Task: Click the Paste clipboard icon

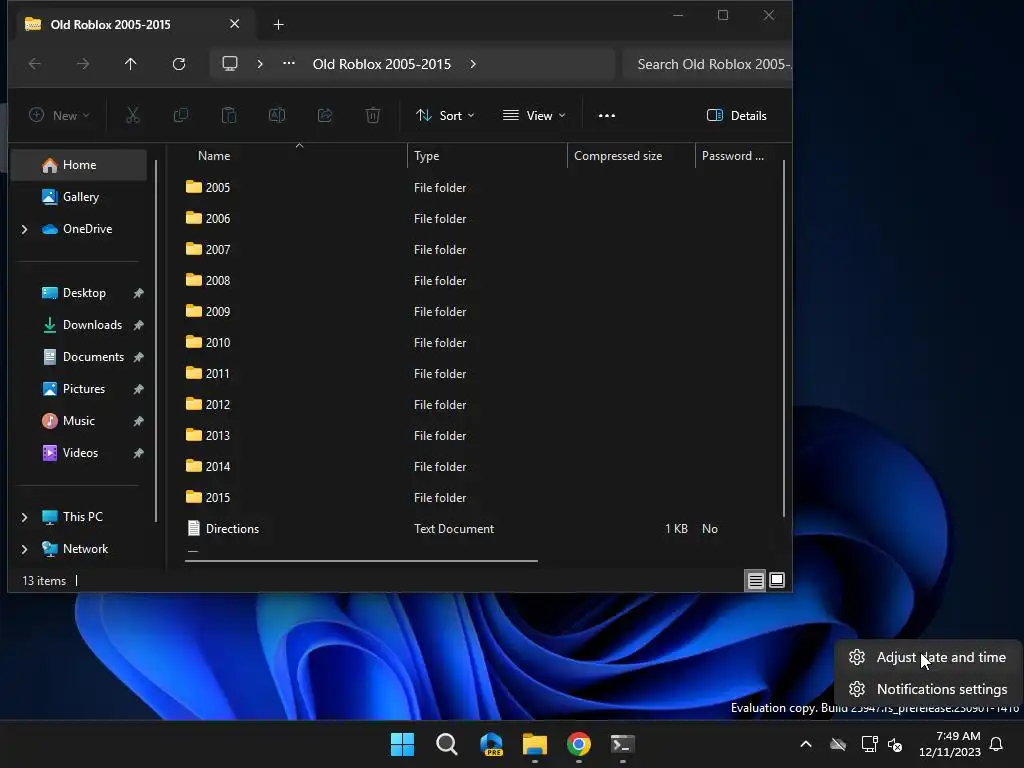Action: (x=229, y=116)
